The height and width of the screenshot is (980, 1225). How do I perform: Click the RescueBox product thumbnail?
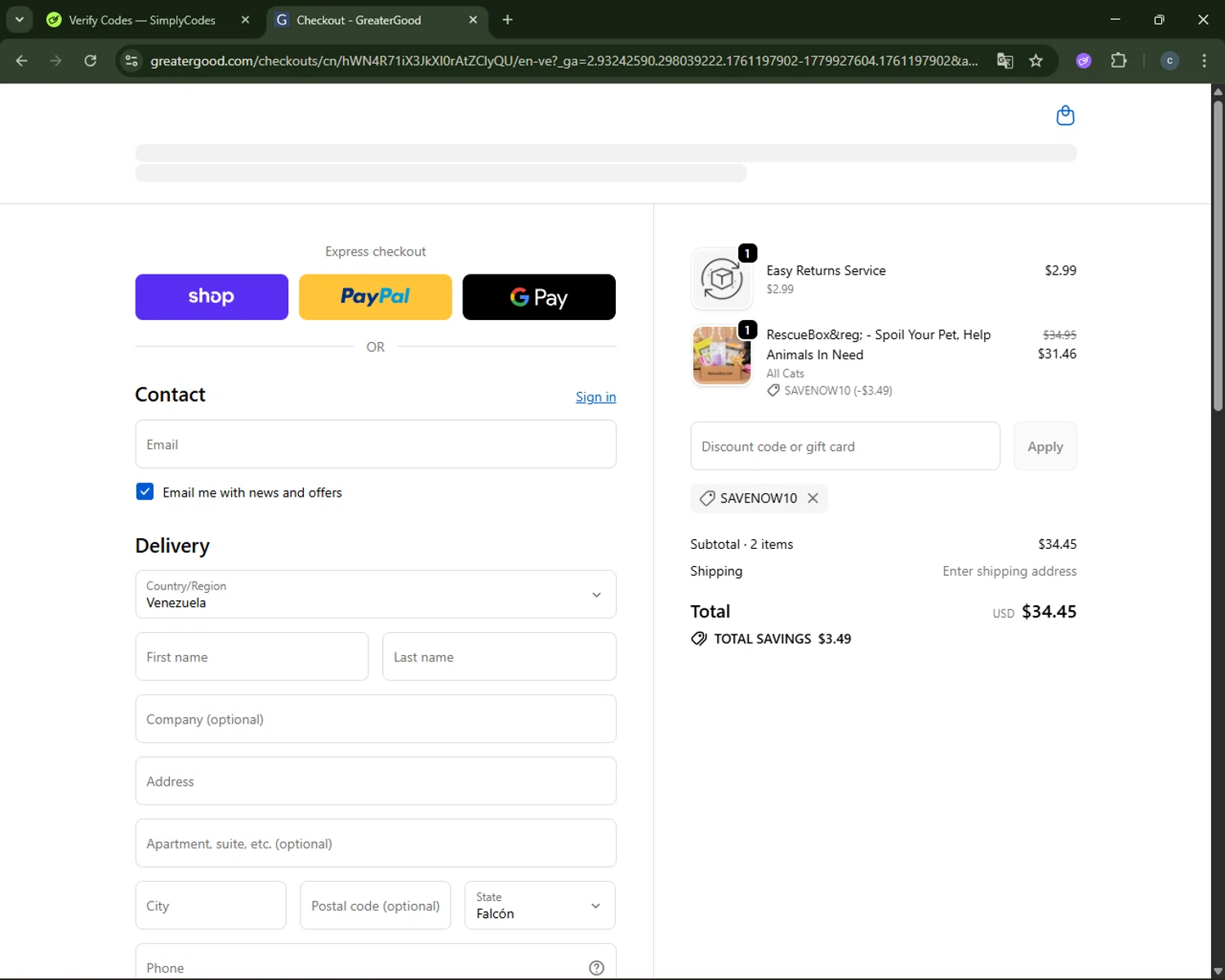point(722,355)
